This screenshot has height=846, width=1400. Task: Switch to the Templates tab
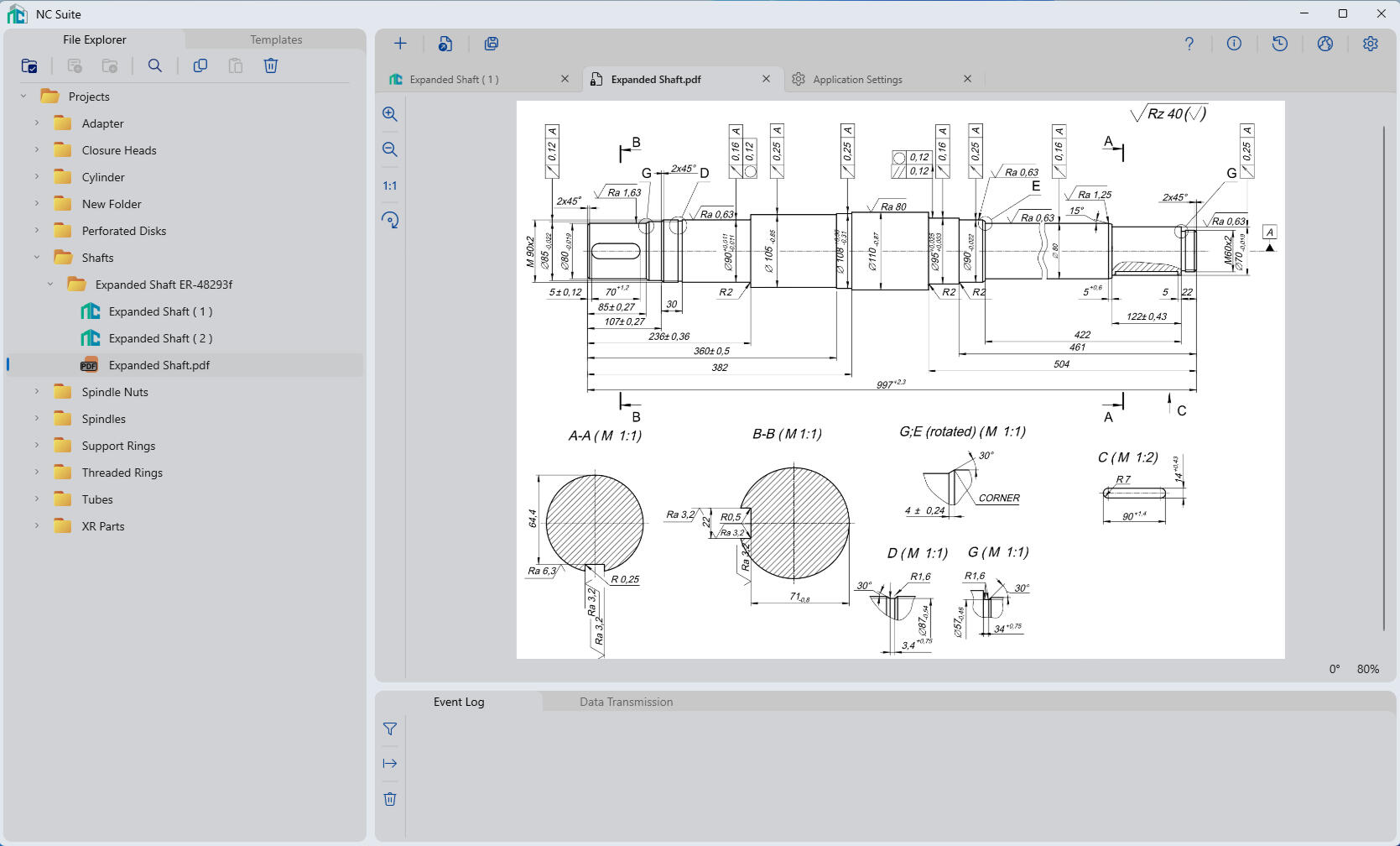point(276,39)
